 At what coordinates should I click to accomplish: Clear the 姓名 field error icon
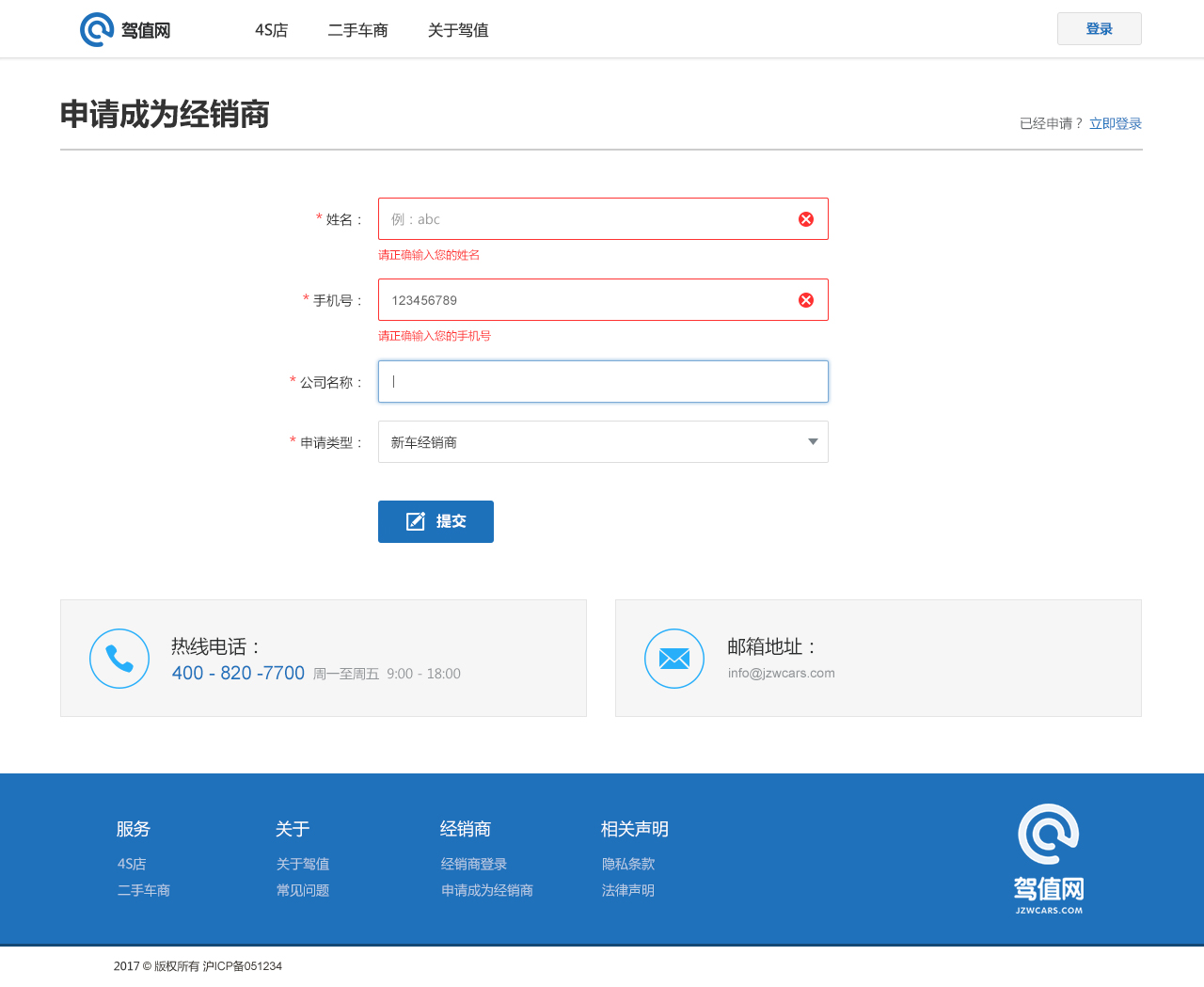coord(806,219)
